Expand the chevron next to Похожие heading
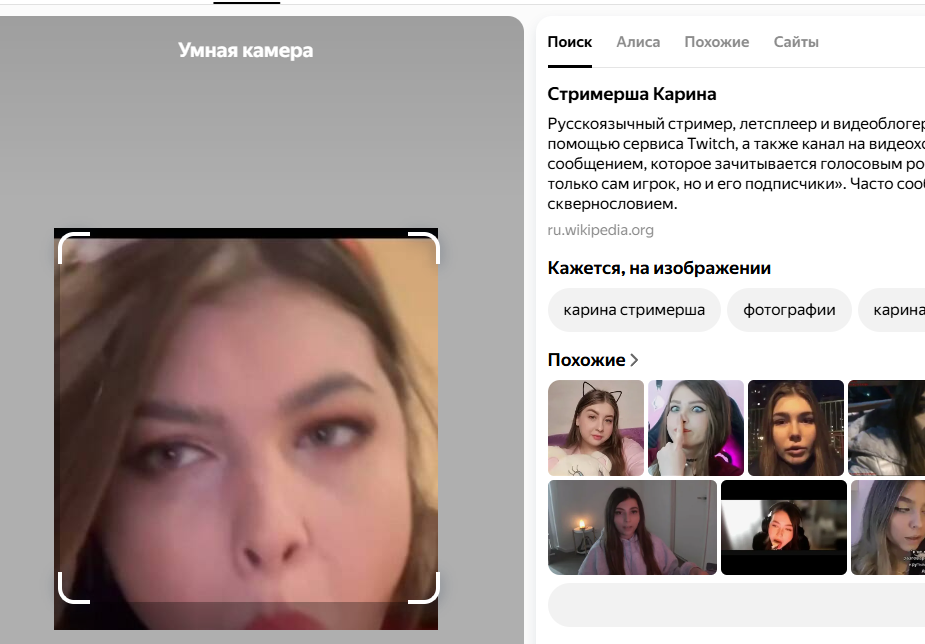Screen dimensions: 925x644 (634, 360)
